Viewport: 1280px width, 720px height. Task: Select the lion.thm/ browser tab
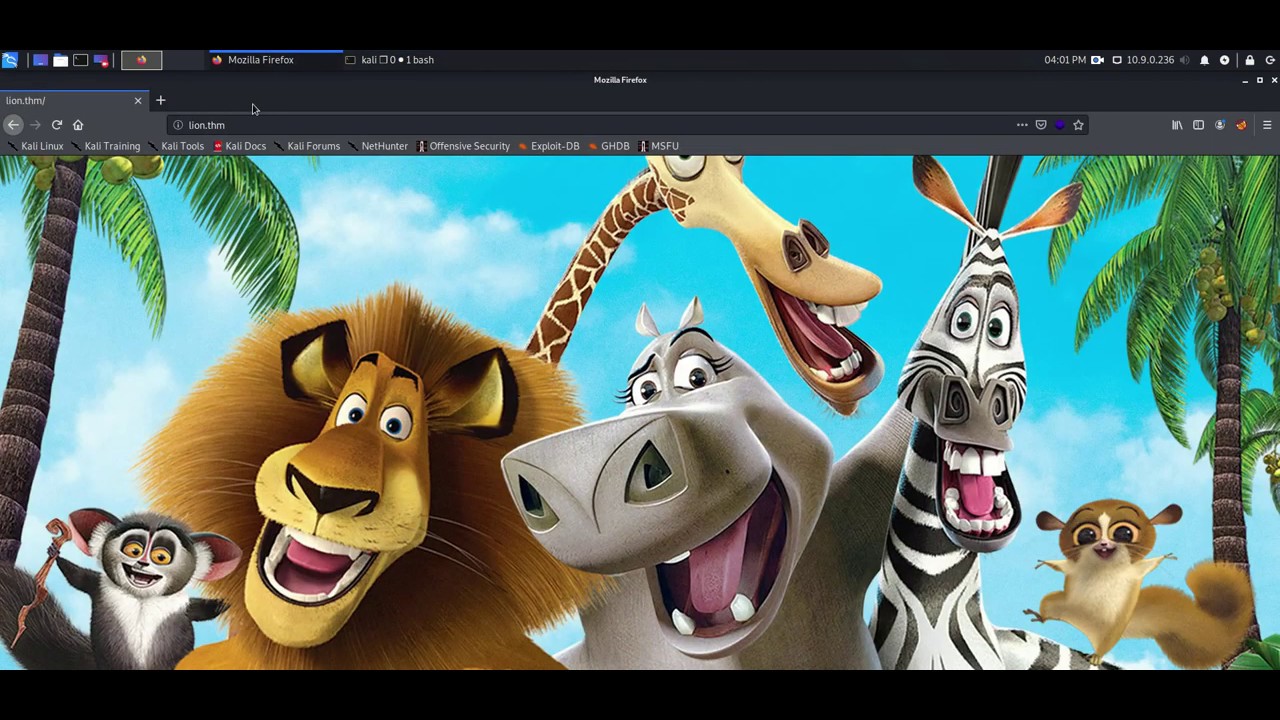(x=74, y=100)
